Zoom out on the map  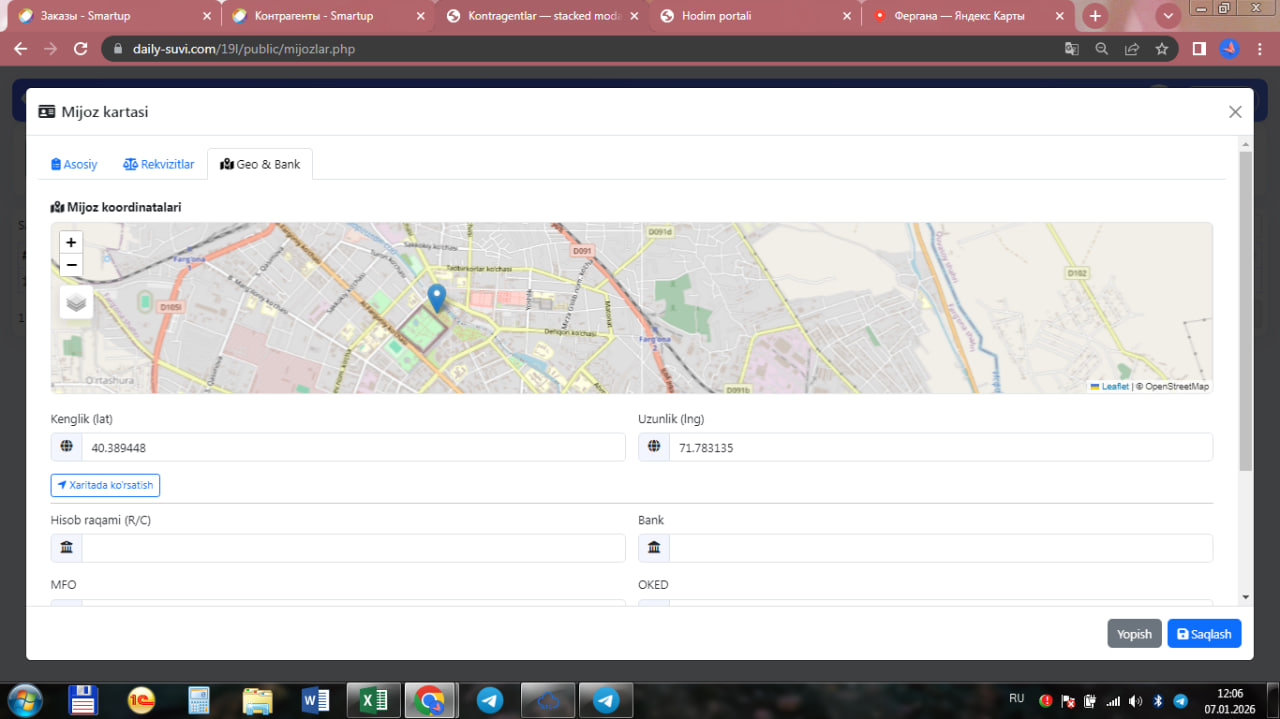pyautogui.click(x=71, y=265)
